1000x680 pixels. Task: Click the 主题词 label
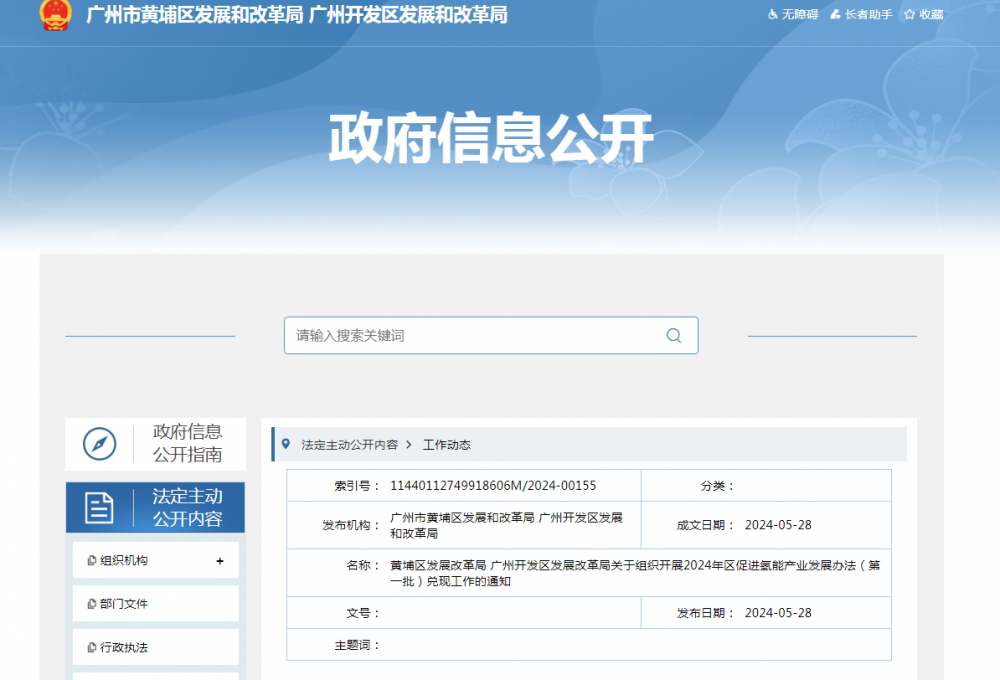357,646
